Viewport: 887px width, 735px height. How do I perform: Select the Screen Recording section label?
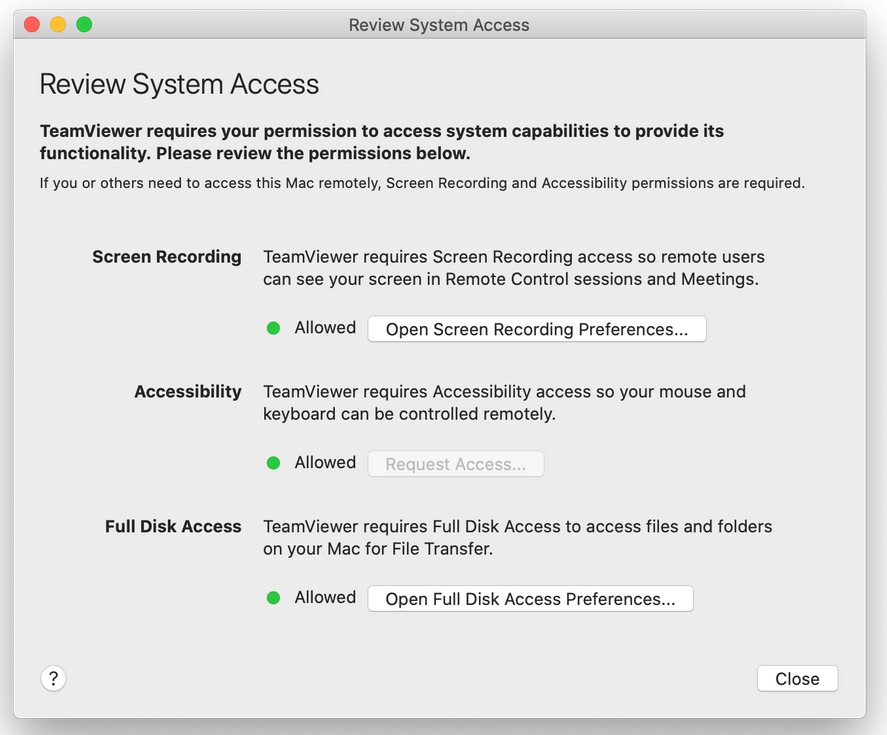coord(167,257)
